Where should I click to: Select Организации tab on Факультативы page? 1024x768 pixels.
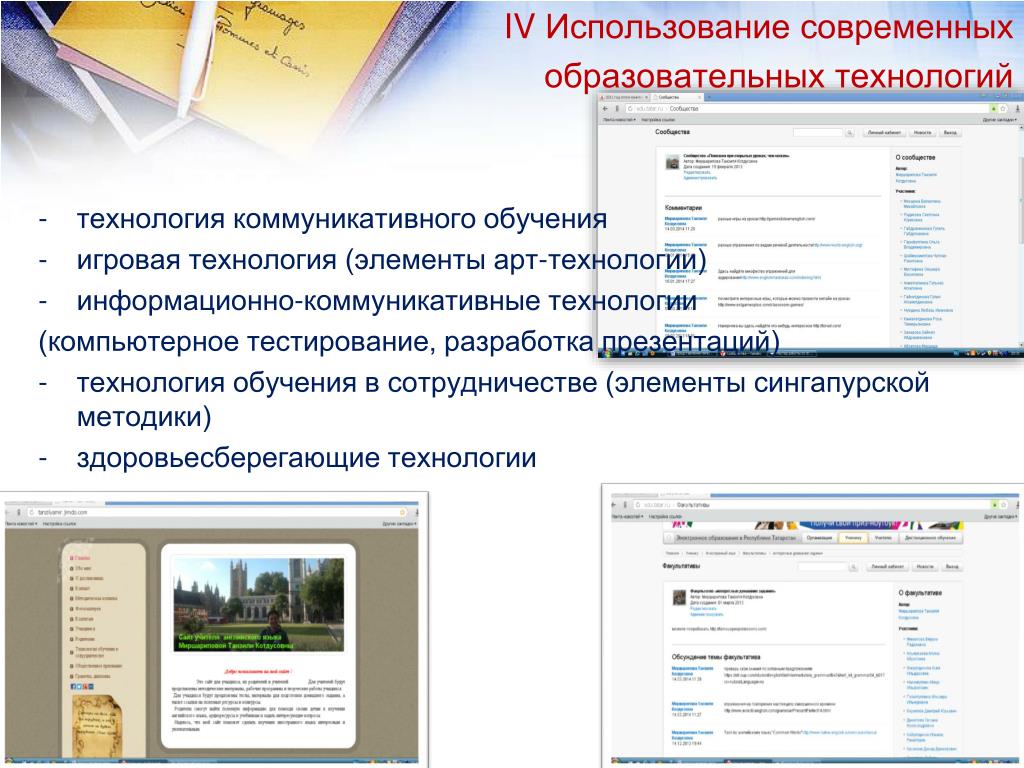tap(819, 537)
